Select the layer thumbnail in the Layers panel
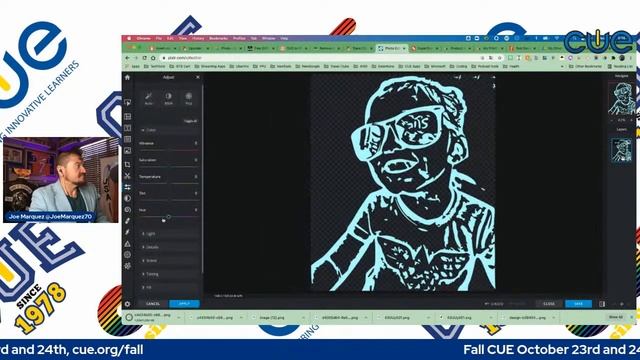The width and height of the screenshot is (640, 360). click(621, 151)
